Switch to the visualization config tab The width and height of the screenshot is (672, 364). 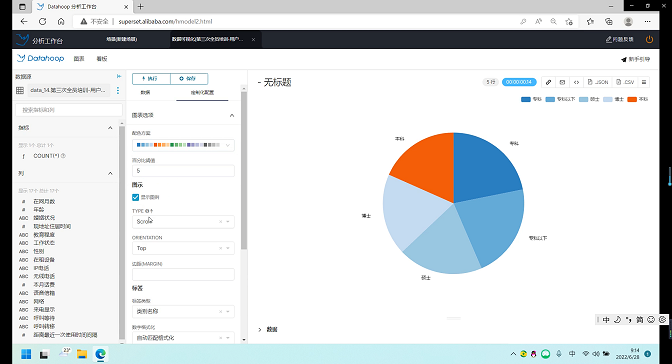coord(202,93)
